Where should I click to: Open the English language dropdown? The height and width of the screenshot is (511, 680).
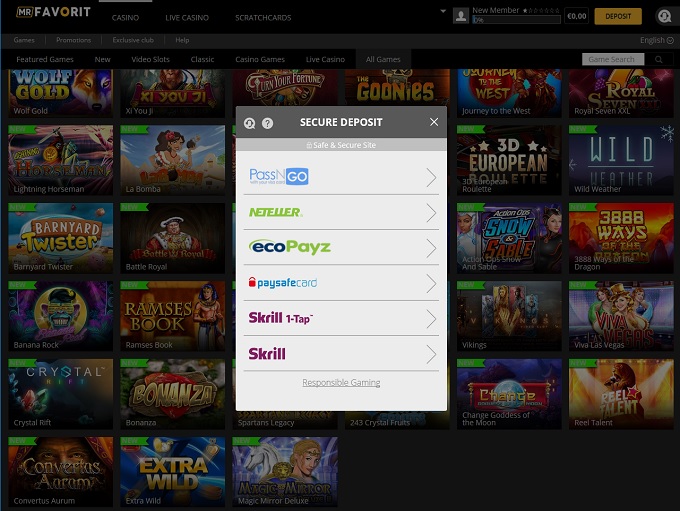pos(655,40)
